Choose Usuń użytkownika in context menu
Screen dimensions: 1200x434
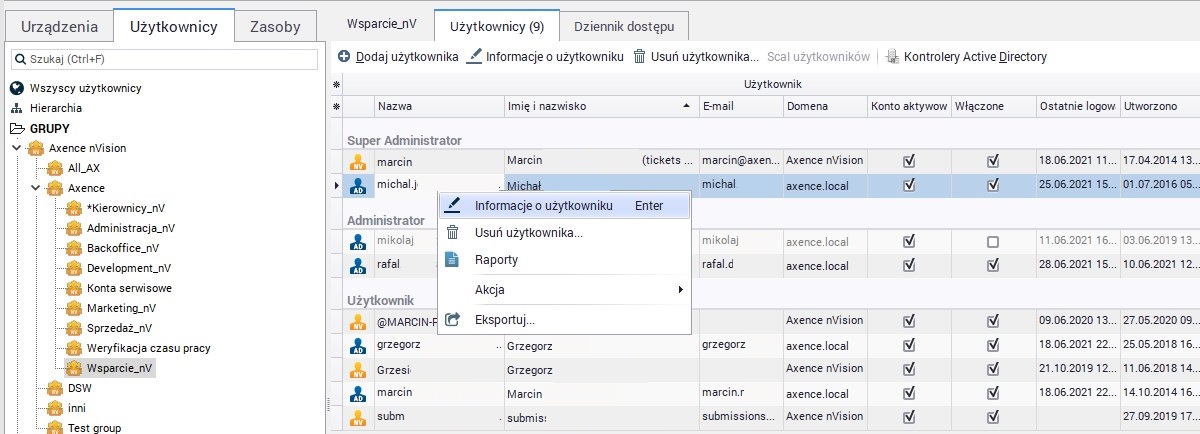(528, 233)
